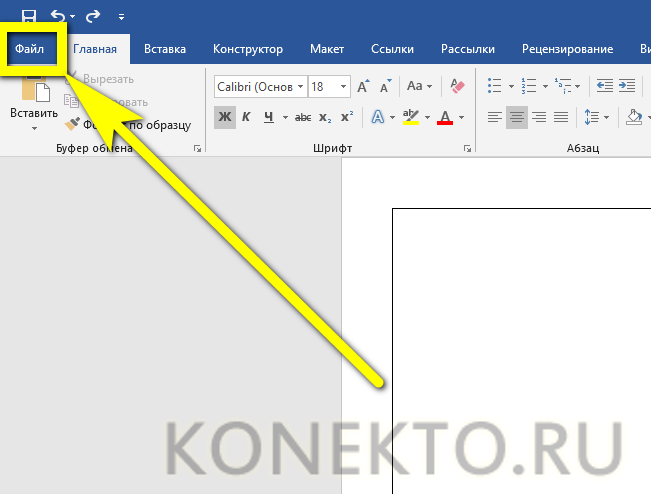The height and width of the screenshot is (494, 651).
Task: Open the Рассылки tab
Action: click(x=468, y=49)
